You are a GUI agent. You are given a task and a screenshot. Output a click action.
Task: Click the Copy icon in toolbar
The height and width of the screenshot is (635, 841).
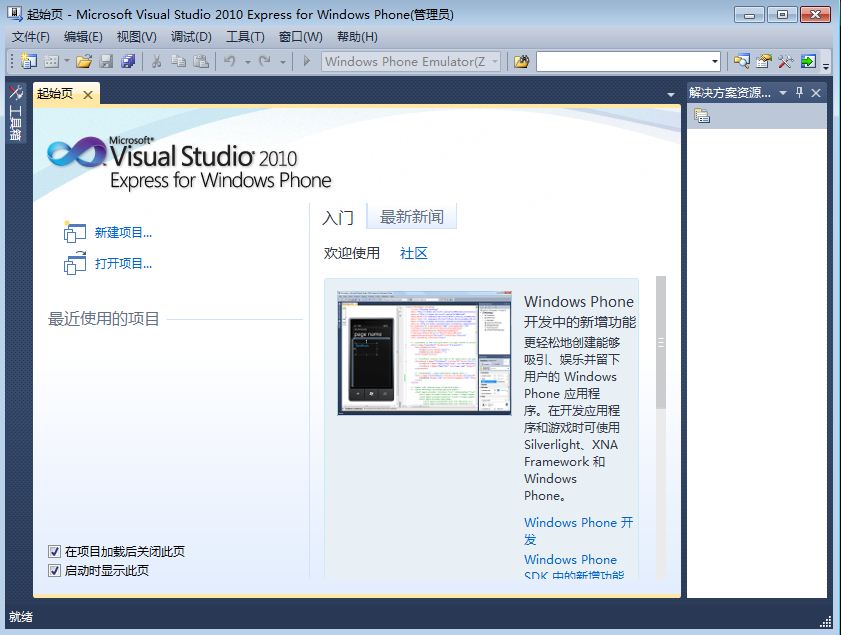pyautogui.click(x=178, y=62)
